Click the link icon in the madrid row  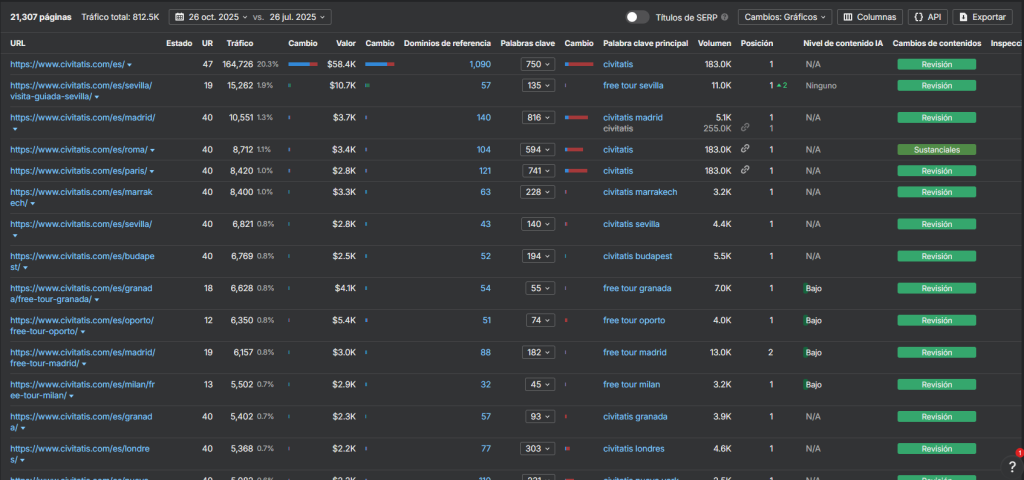click(745, 128)
